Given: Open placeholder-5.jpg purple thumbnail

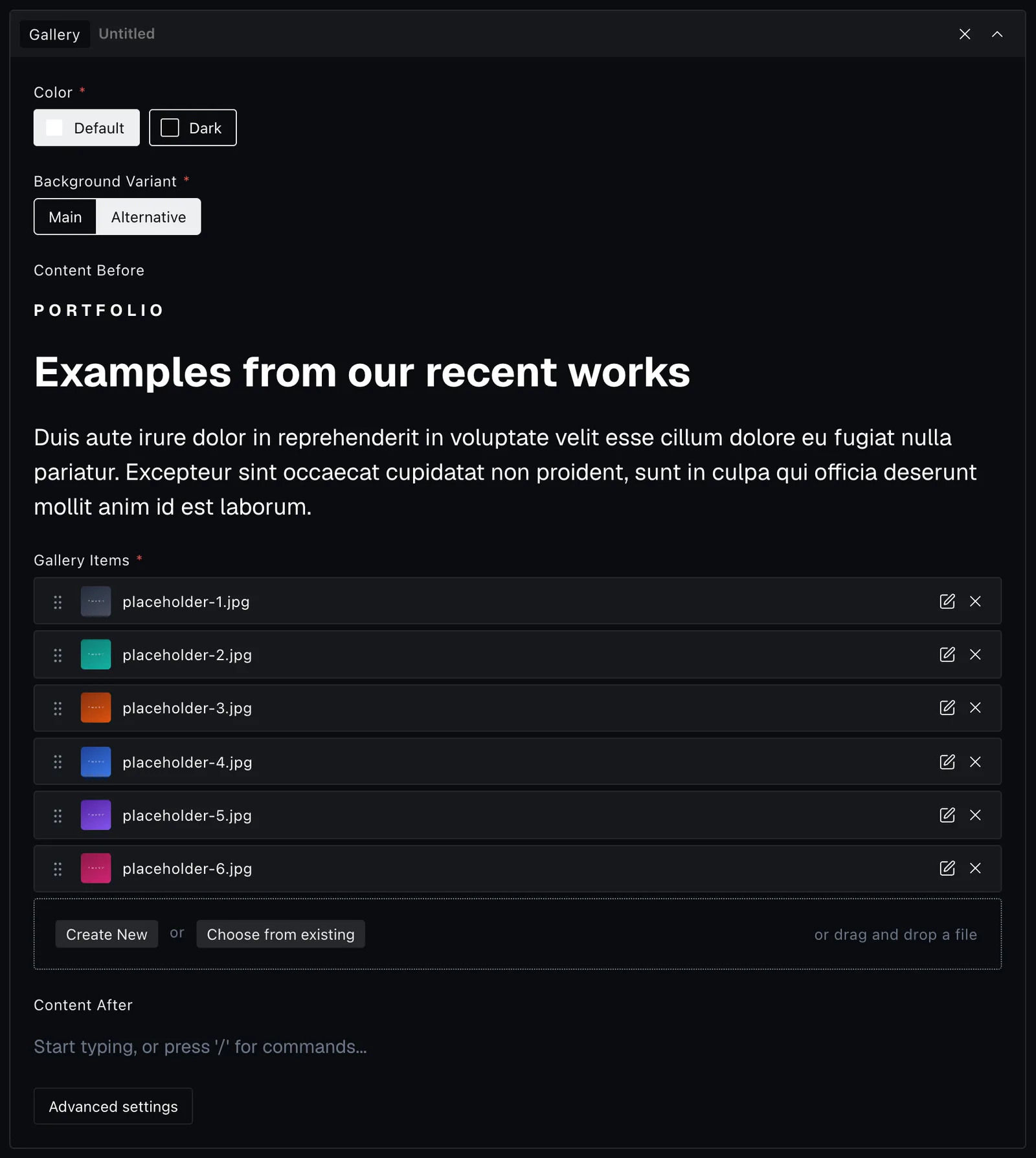Looking at the screenshot, I should pyautogui.click(x=96, y=815).
